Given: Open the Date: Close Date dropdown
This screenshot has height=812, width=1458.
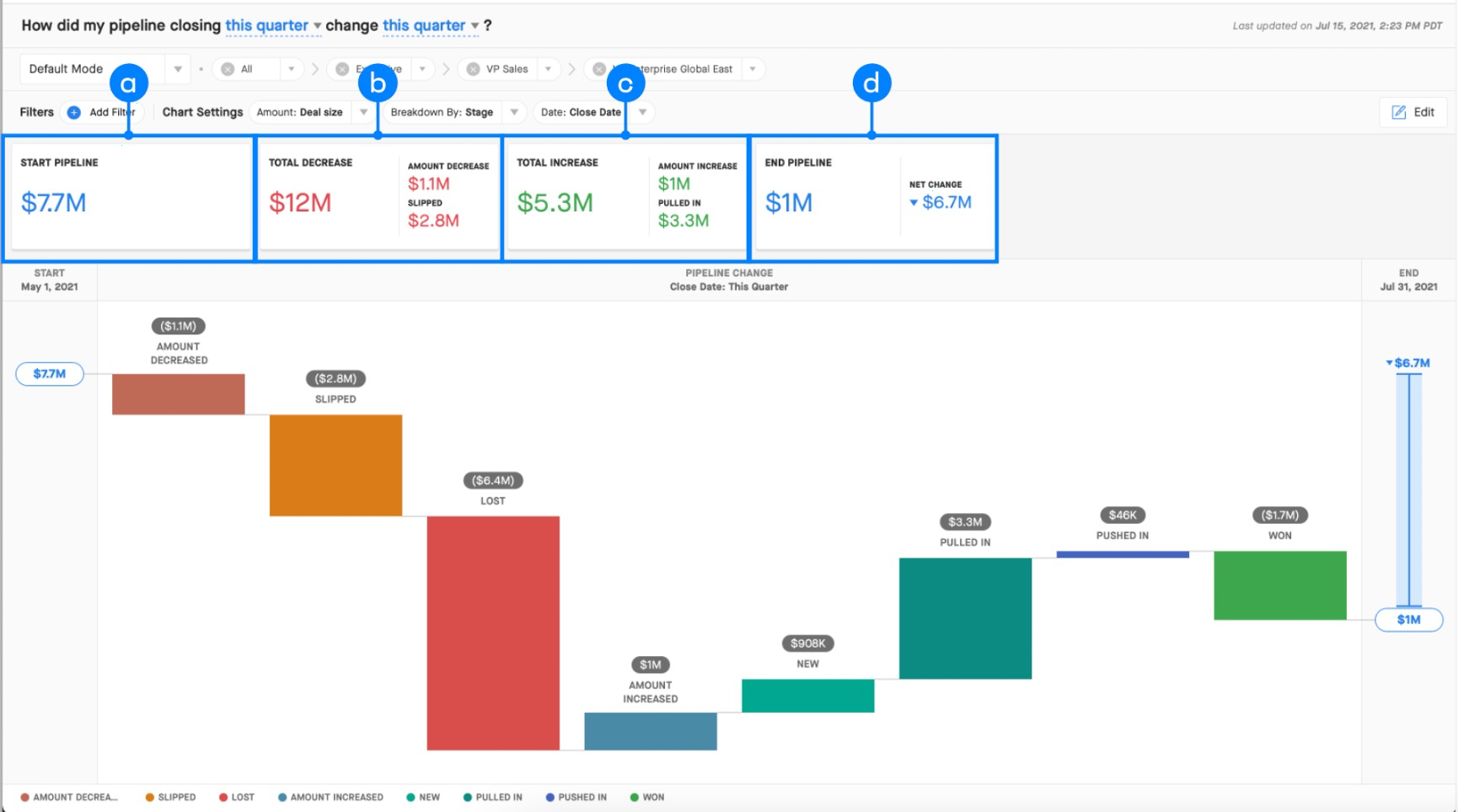Looking at the screenshot, I should click(594, 112).
